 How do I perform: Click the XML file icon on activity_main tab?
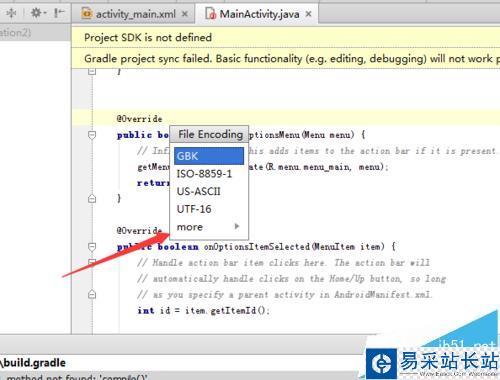(87, 14)
